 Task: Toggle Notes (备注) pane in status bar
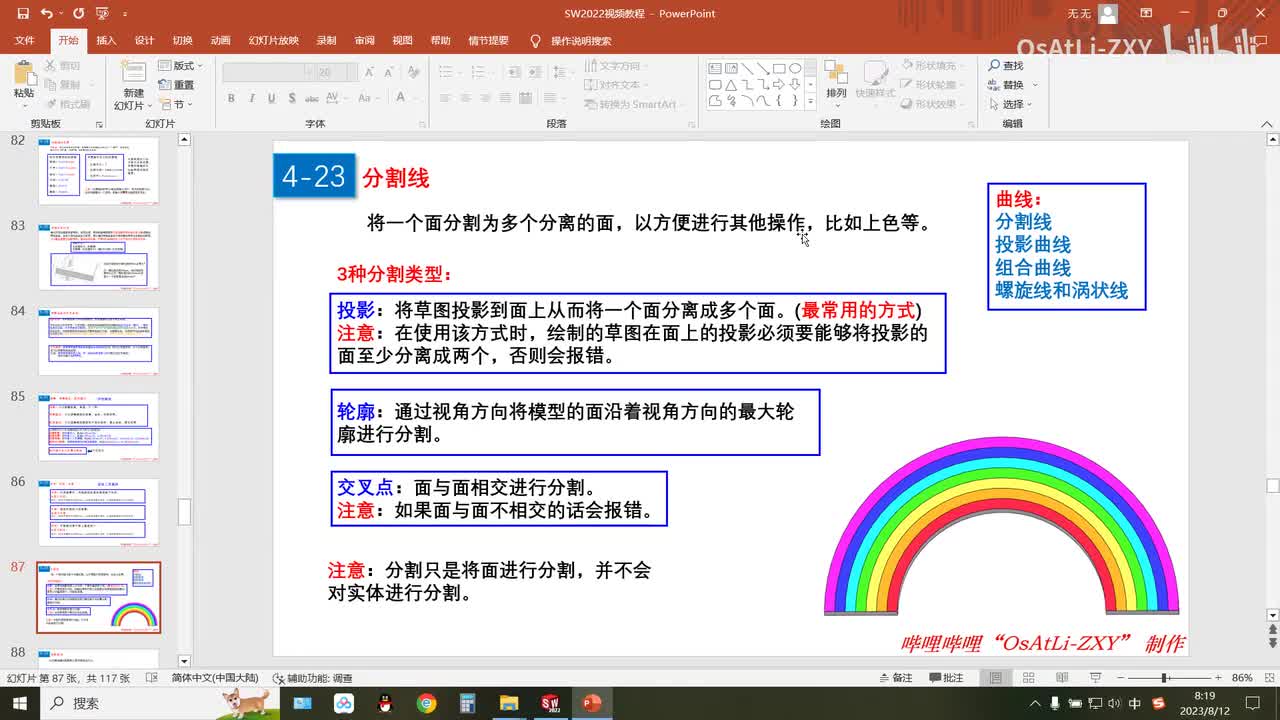pyautogui.click(x=894, y=677)
